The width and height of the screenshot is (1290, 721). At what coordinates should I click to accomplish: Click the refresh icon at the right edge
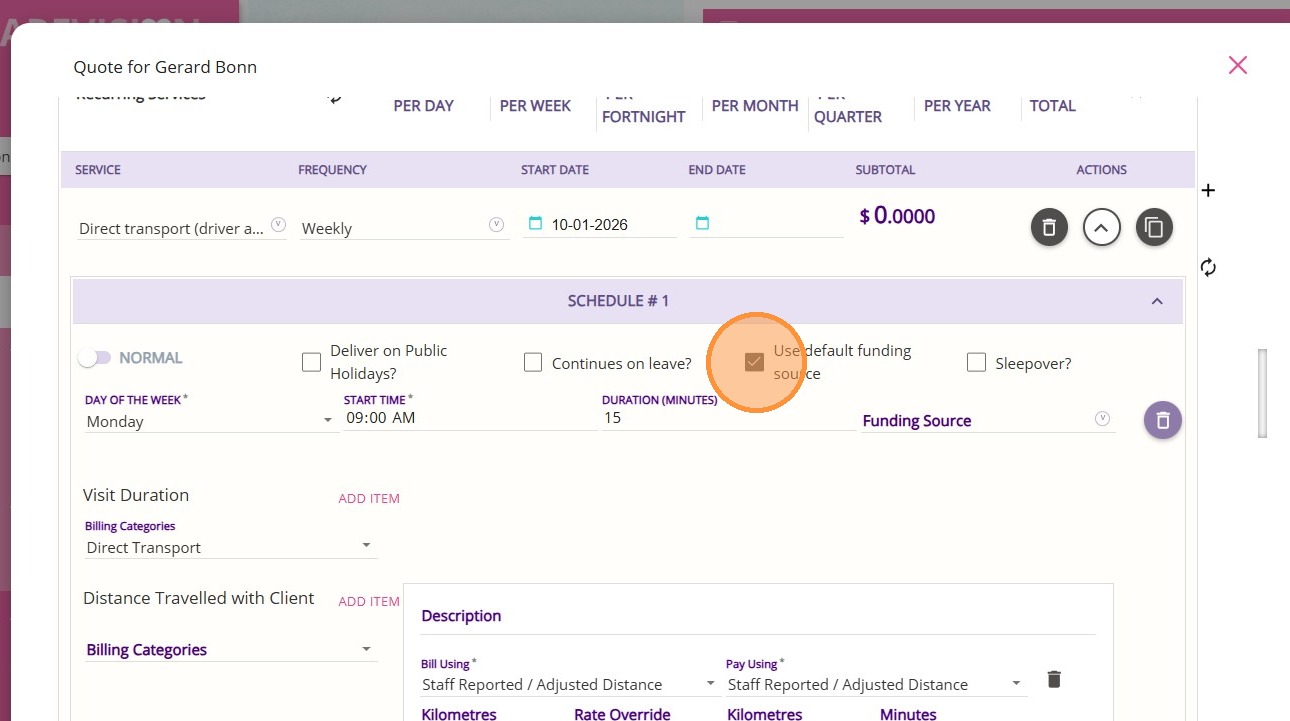pyautogui.click(x=1208, y=267)
